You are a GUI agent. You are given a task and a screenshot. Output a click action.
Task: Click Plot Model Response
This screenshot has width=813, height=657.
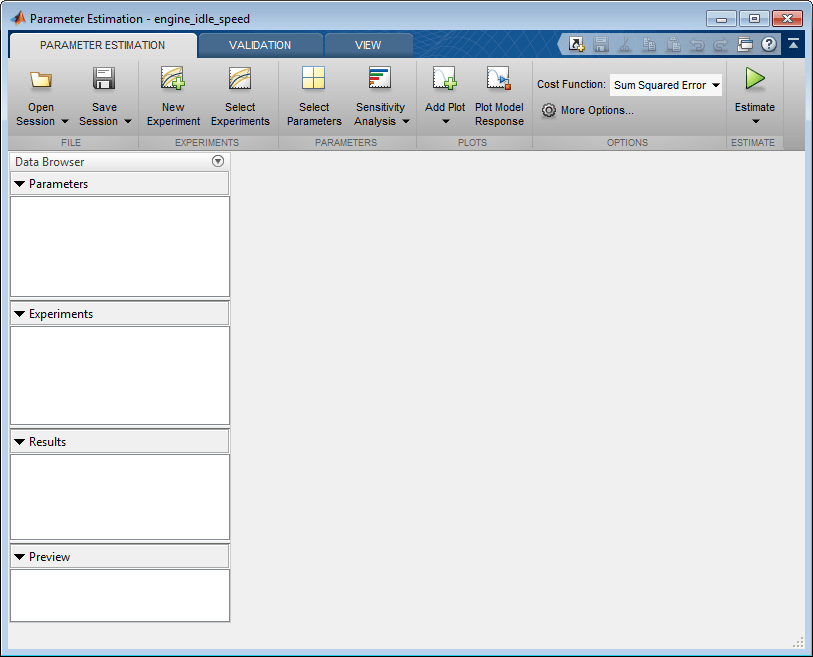pyautogui.click(x=499, y=96)
